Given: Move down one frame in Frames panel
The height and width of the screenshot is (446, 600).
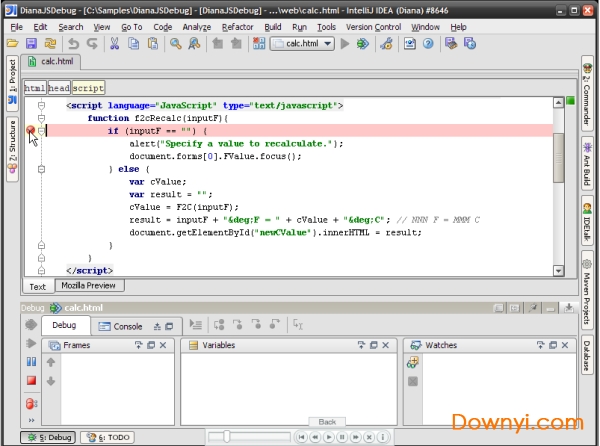Looking at the screenshot, I should pos(51,381).
